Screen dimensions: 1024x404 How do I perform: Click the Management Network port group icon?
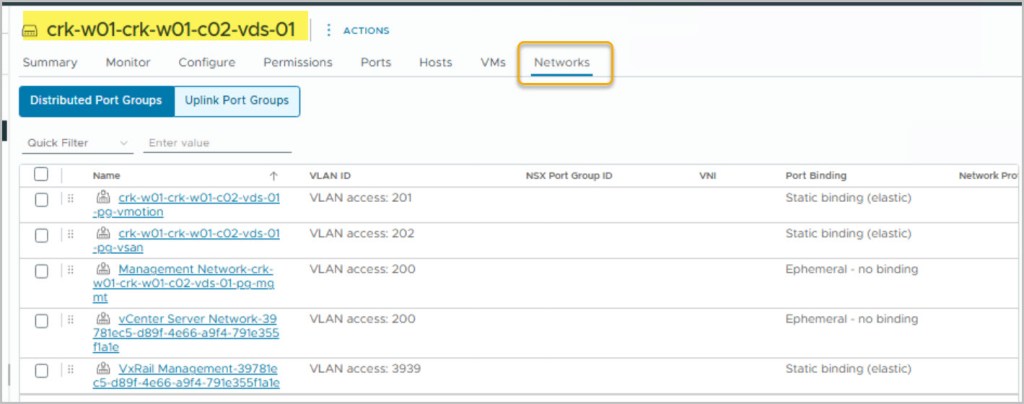(103, 269)
